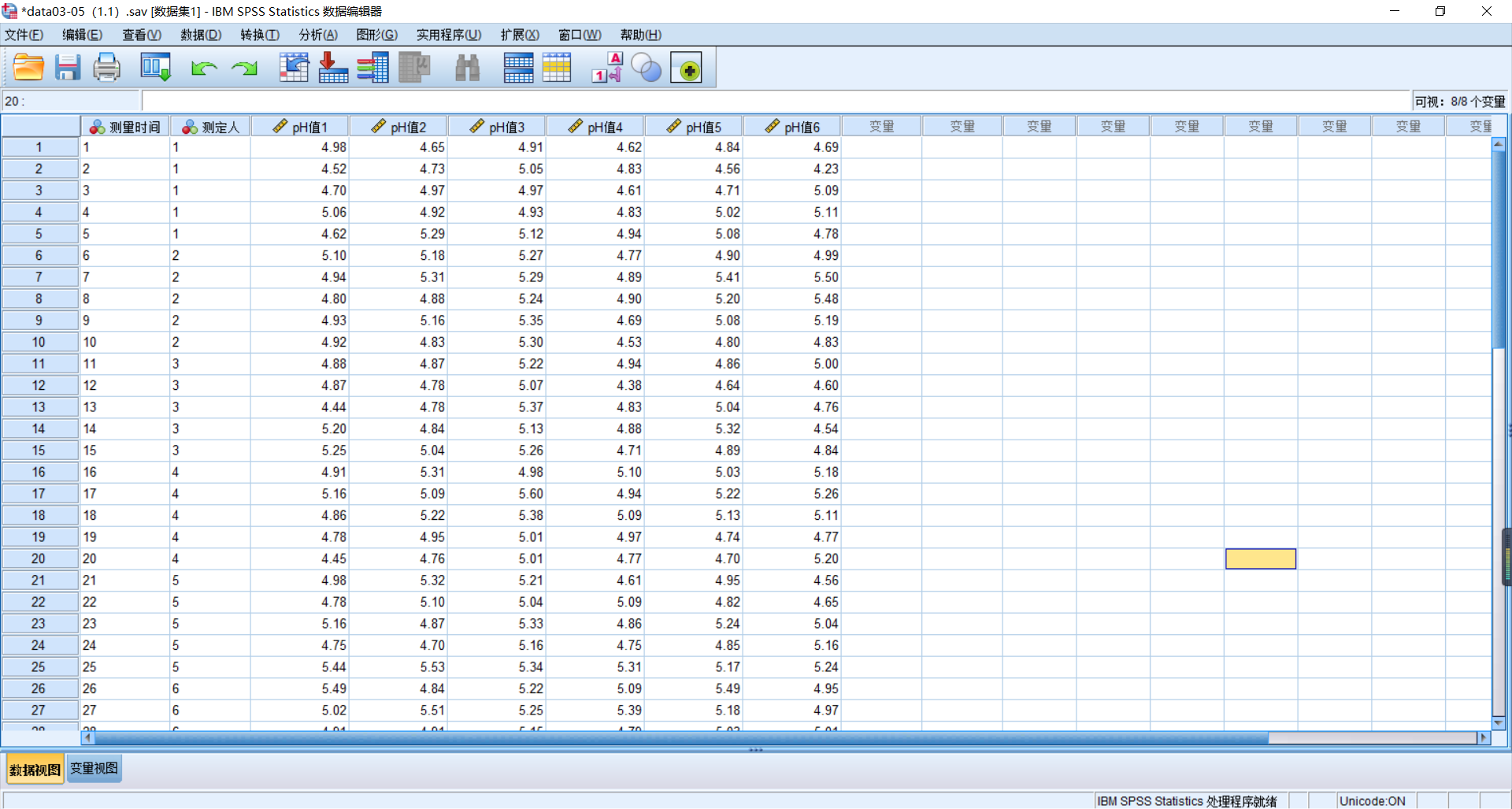Screen dimensions: 1512x809
Task: Switch to the 数据视图 tab
Action: point(35,770)
